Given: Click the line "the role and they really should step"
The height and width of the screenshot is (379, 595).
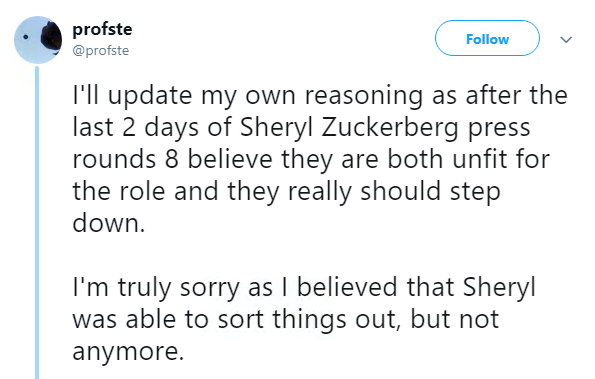Looking at the screenshot, I should 286,192.
